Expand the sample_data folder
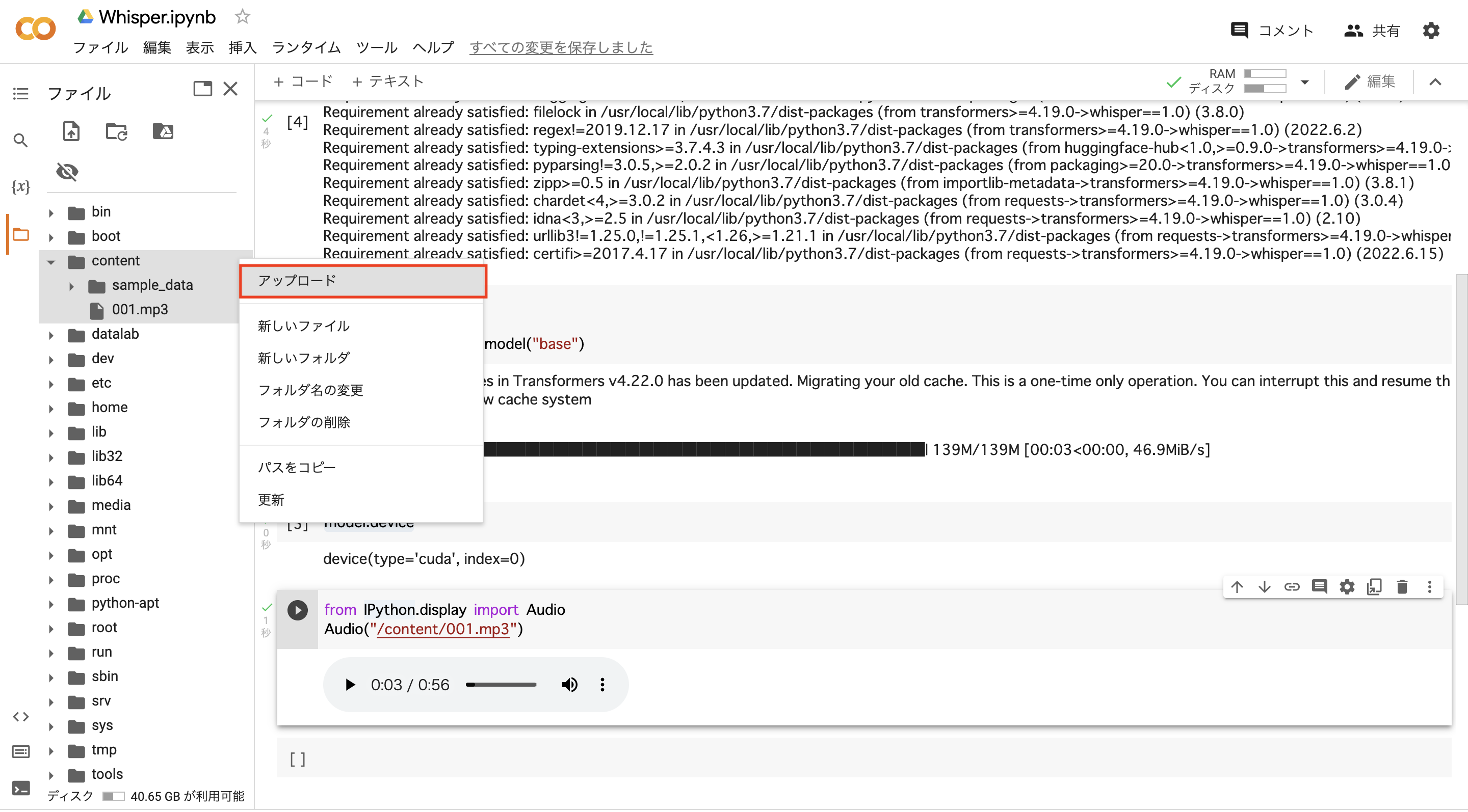 (x=71, y=286)
